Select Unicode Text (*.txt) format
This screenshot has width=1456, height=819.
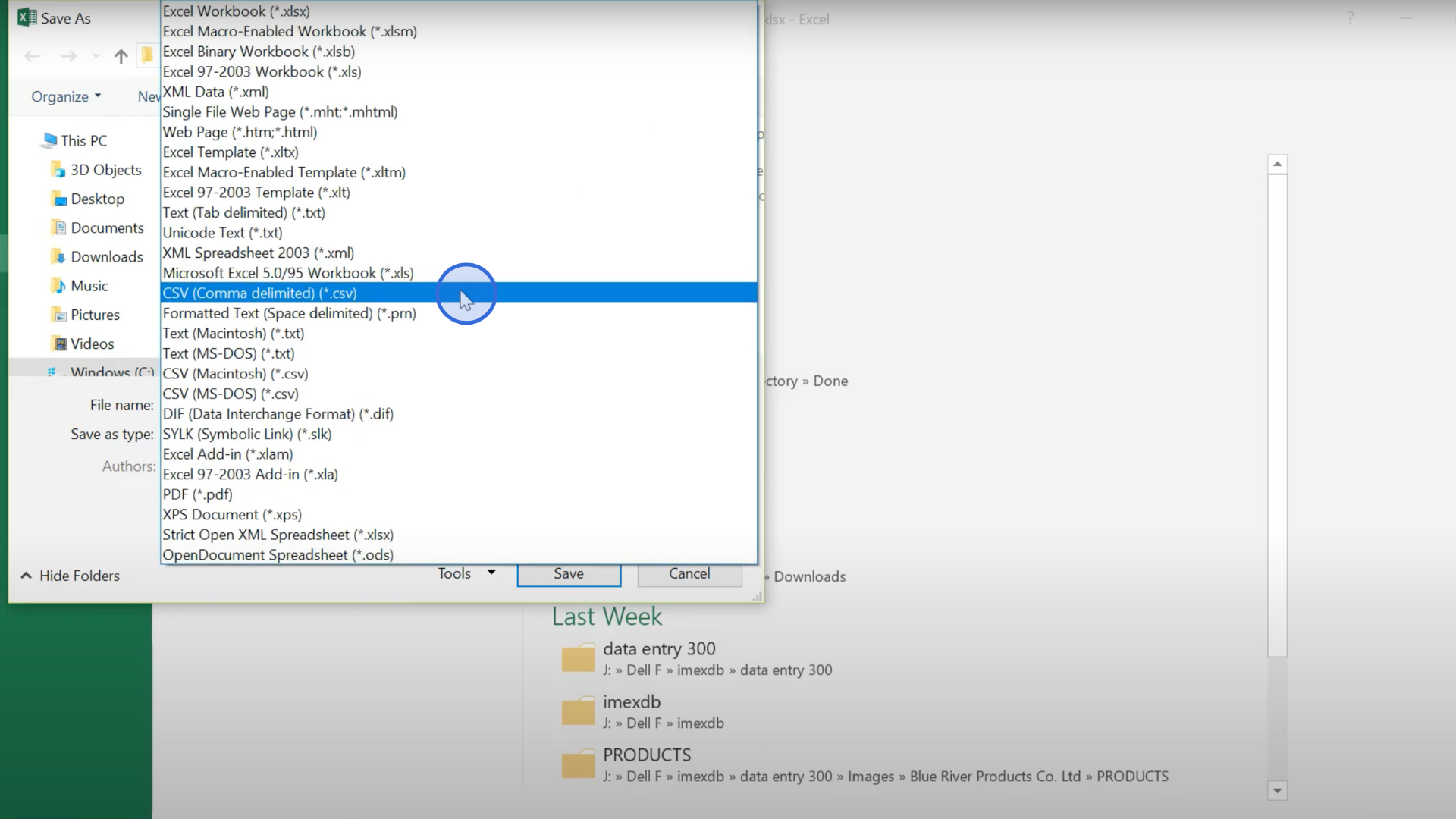coord(459,233)
